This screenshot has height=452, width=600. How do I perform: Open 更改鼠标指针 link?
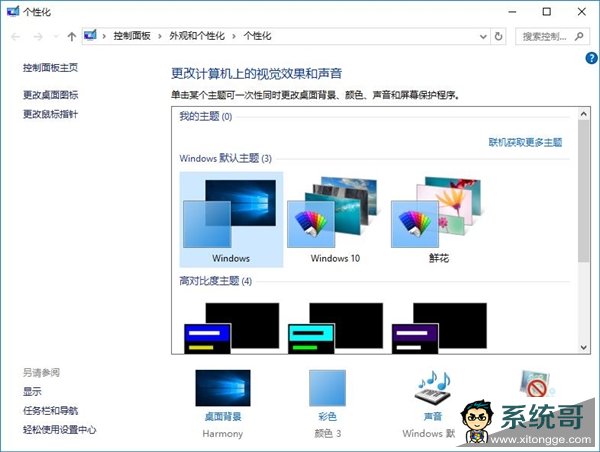point(50,114)
